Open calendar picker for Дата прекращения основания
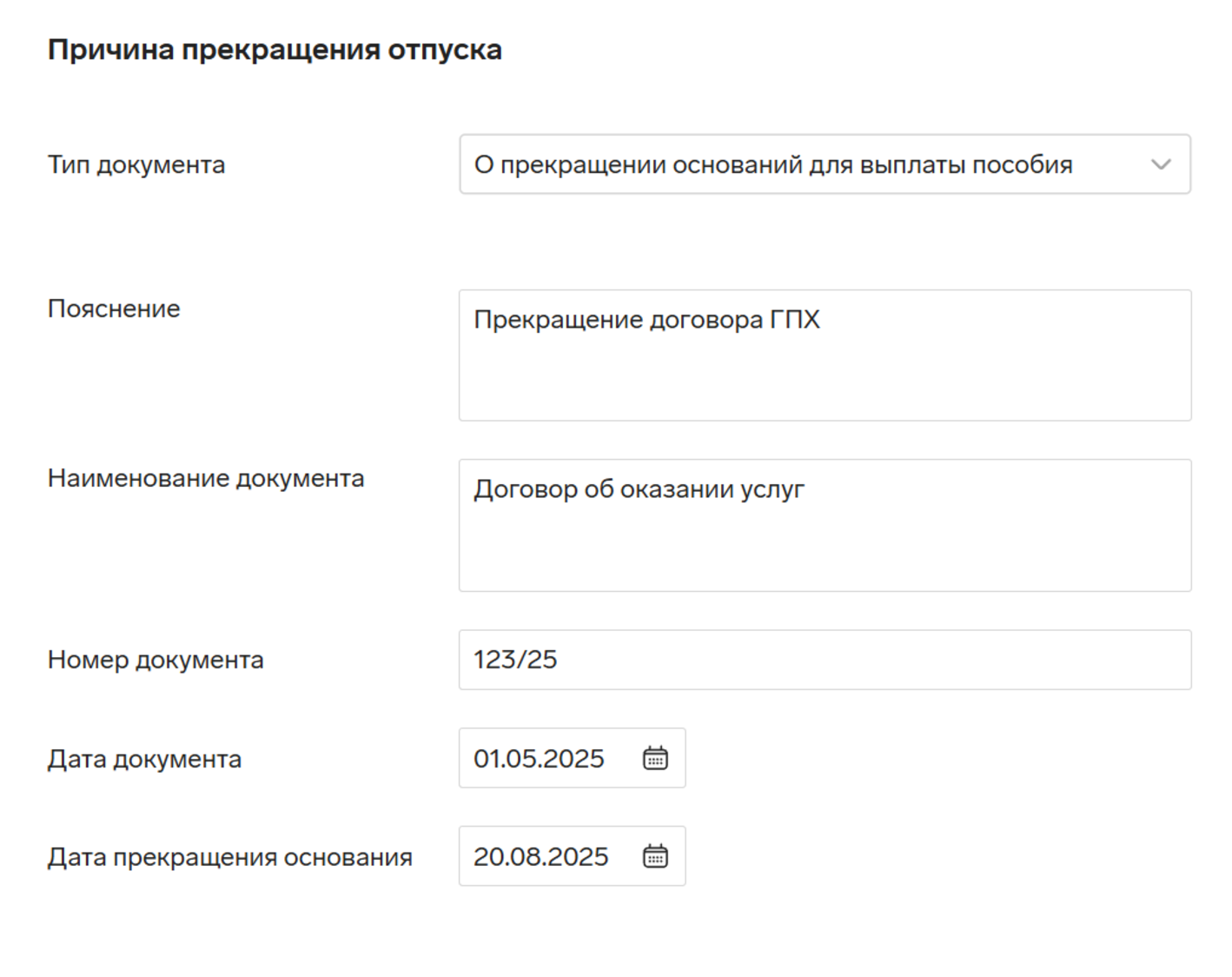Image resolution: width=1232 pixels, height=977 pixels. coord(655,856)
